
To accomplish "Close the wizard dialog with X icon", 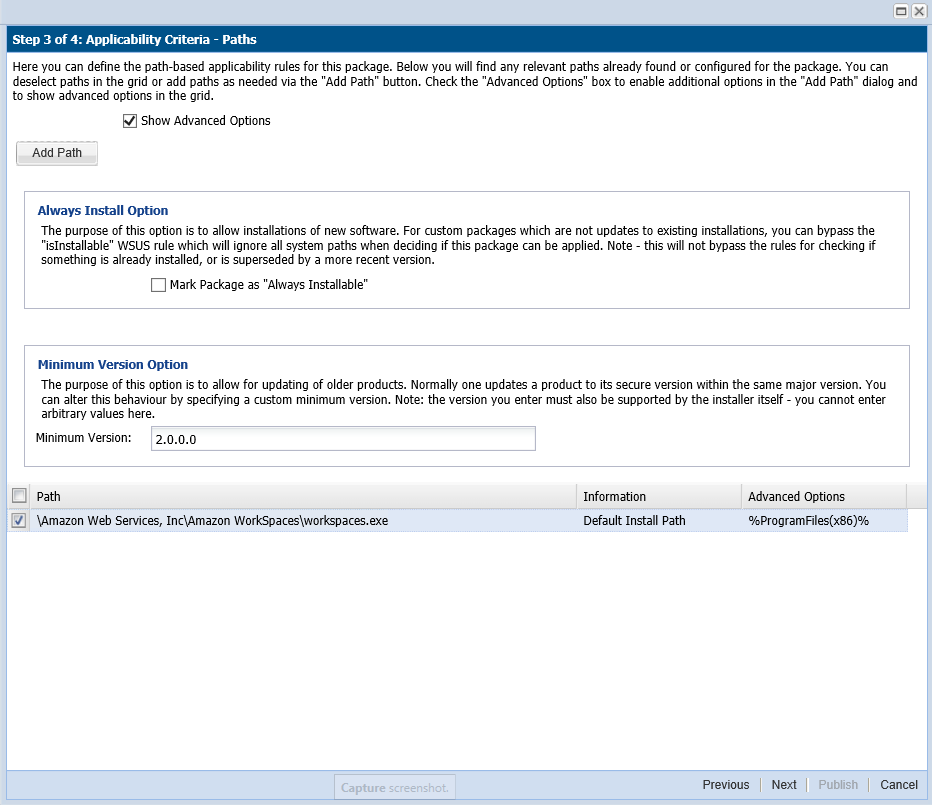I will pyautogui.click(x=918, y=11).
